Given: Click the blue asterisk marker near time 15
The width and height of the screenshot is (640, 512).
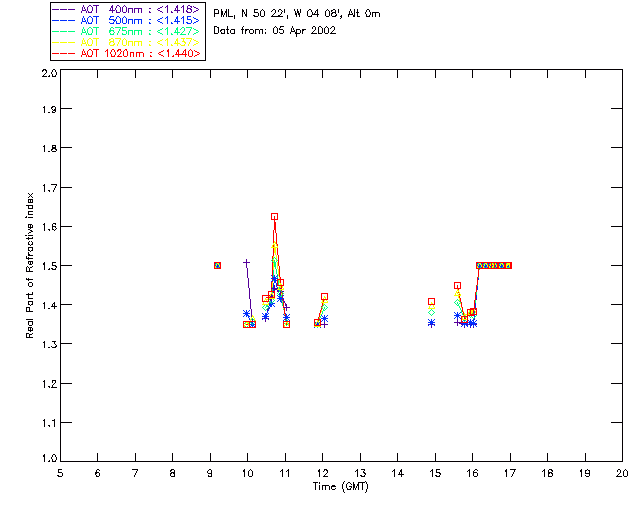Looking at the screenshot, I should (x=431, y=323).
